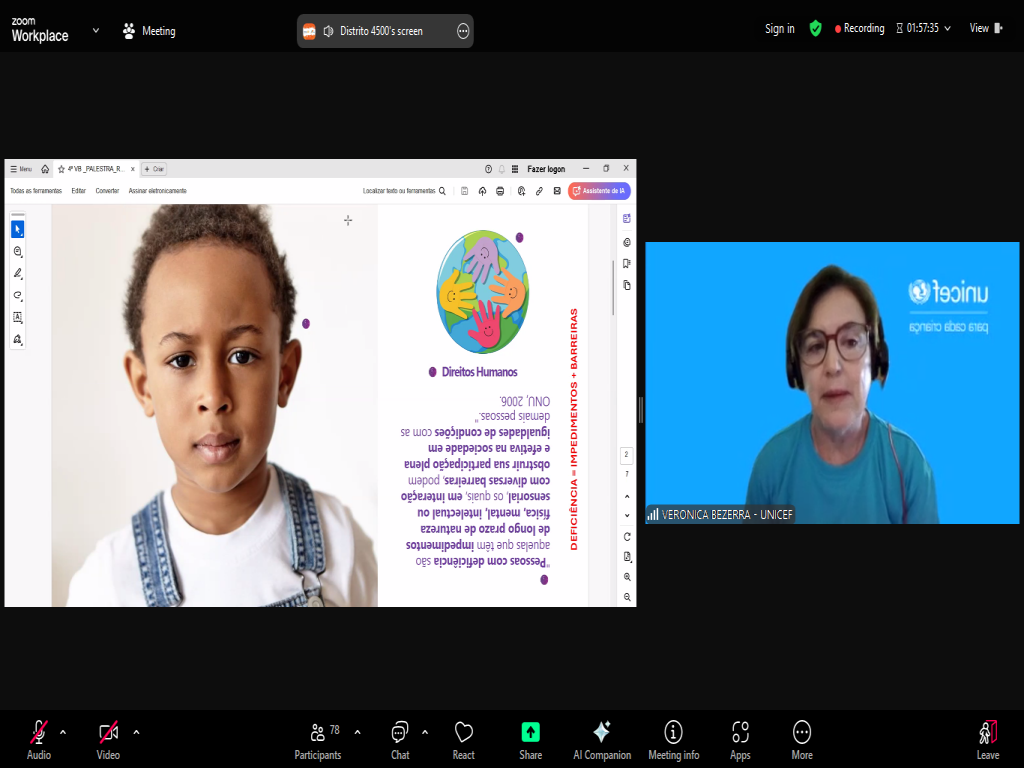Open the Apps panel
Screen dimensions: 1024x768
(x=740, y=739)
